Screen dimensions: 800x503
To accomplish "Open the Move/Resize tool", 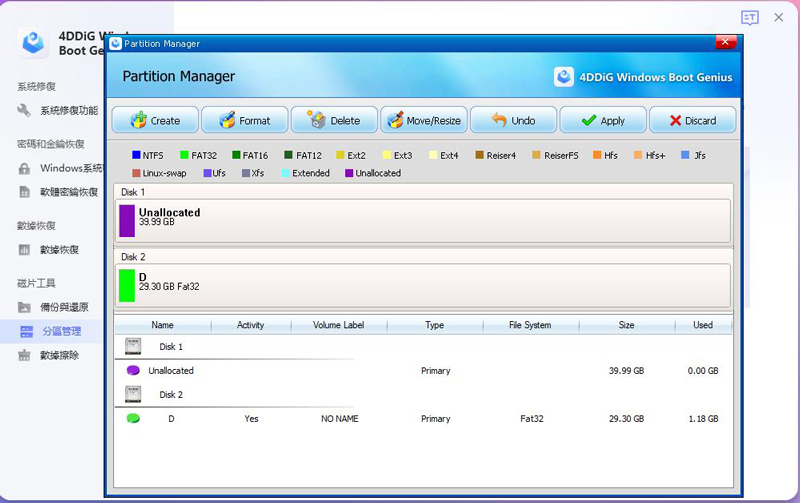I will click(423, 120).
